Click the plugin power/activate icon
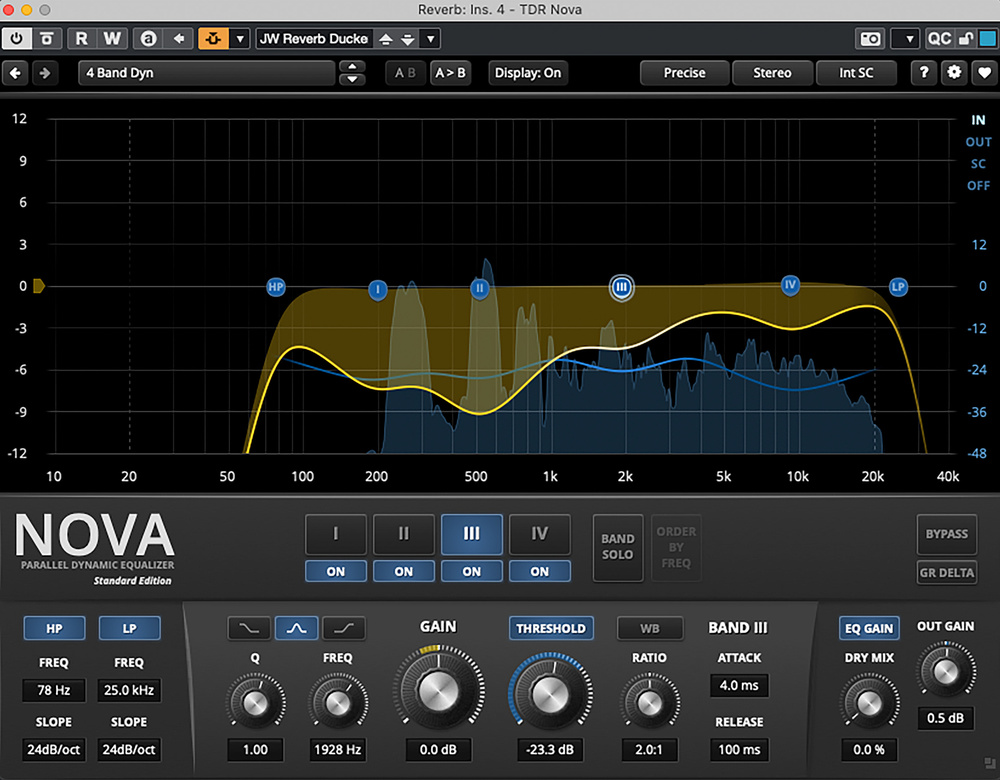The width and height of the screenshot is (1000, 780). 17,39
